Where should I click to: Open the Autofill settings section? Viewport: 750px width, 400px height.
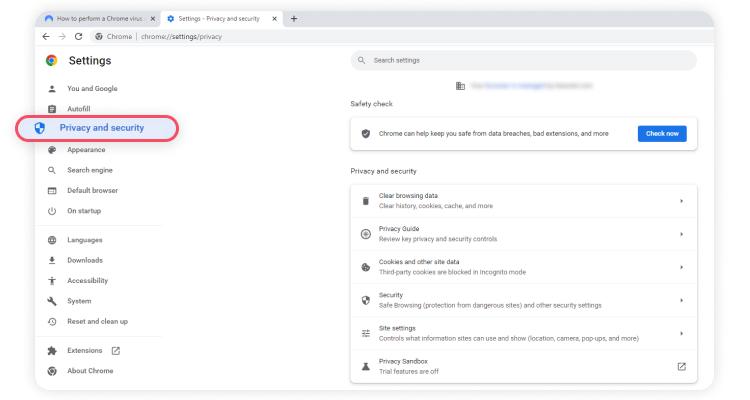[79, 109]
